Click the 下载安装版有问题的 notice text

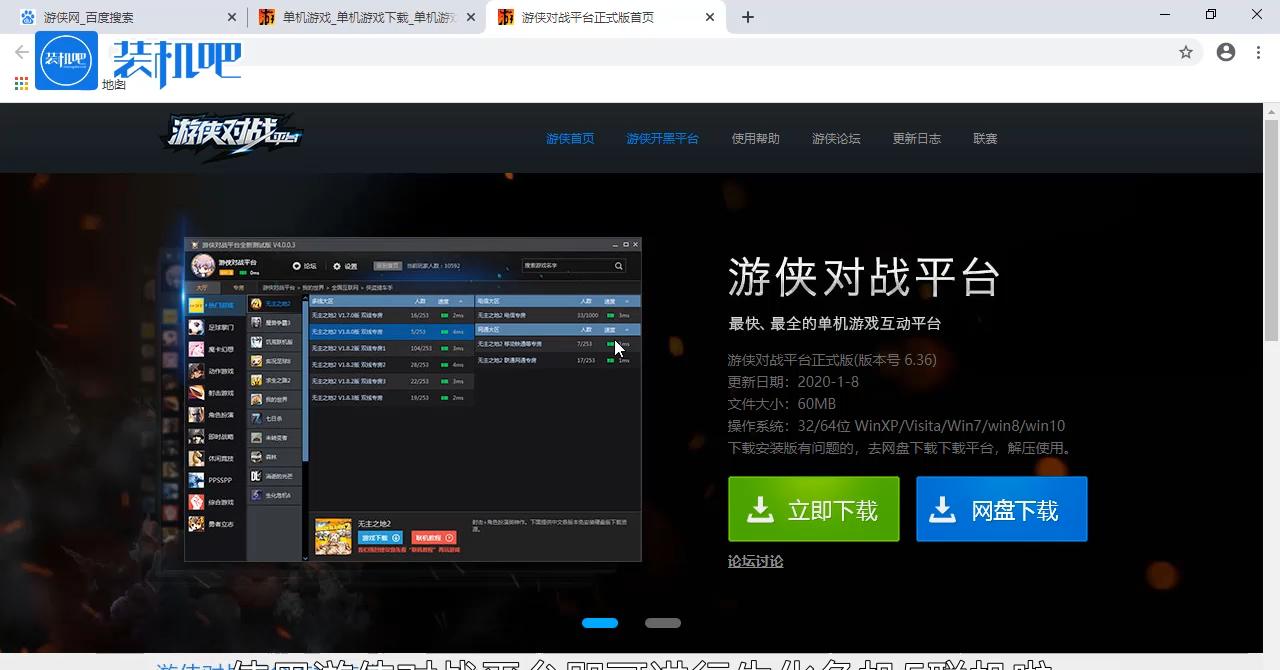tap(902, 448)
